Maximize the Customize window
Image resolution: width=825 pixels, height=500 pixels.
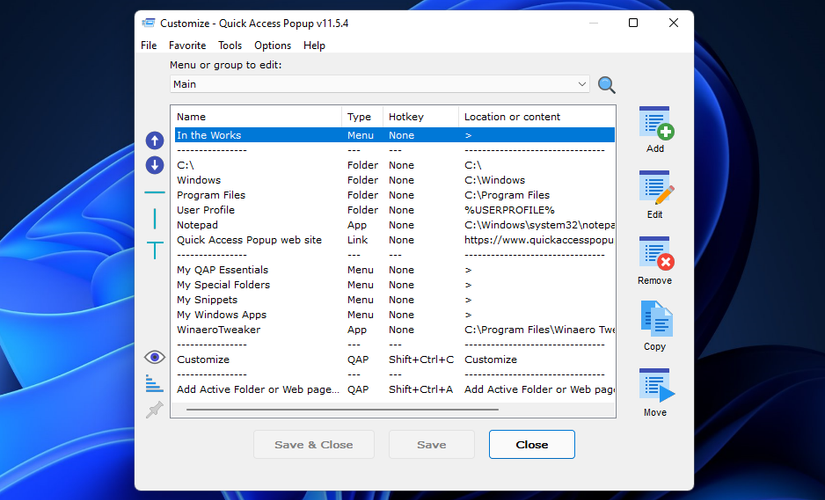(x=633, y=23)
